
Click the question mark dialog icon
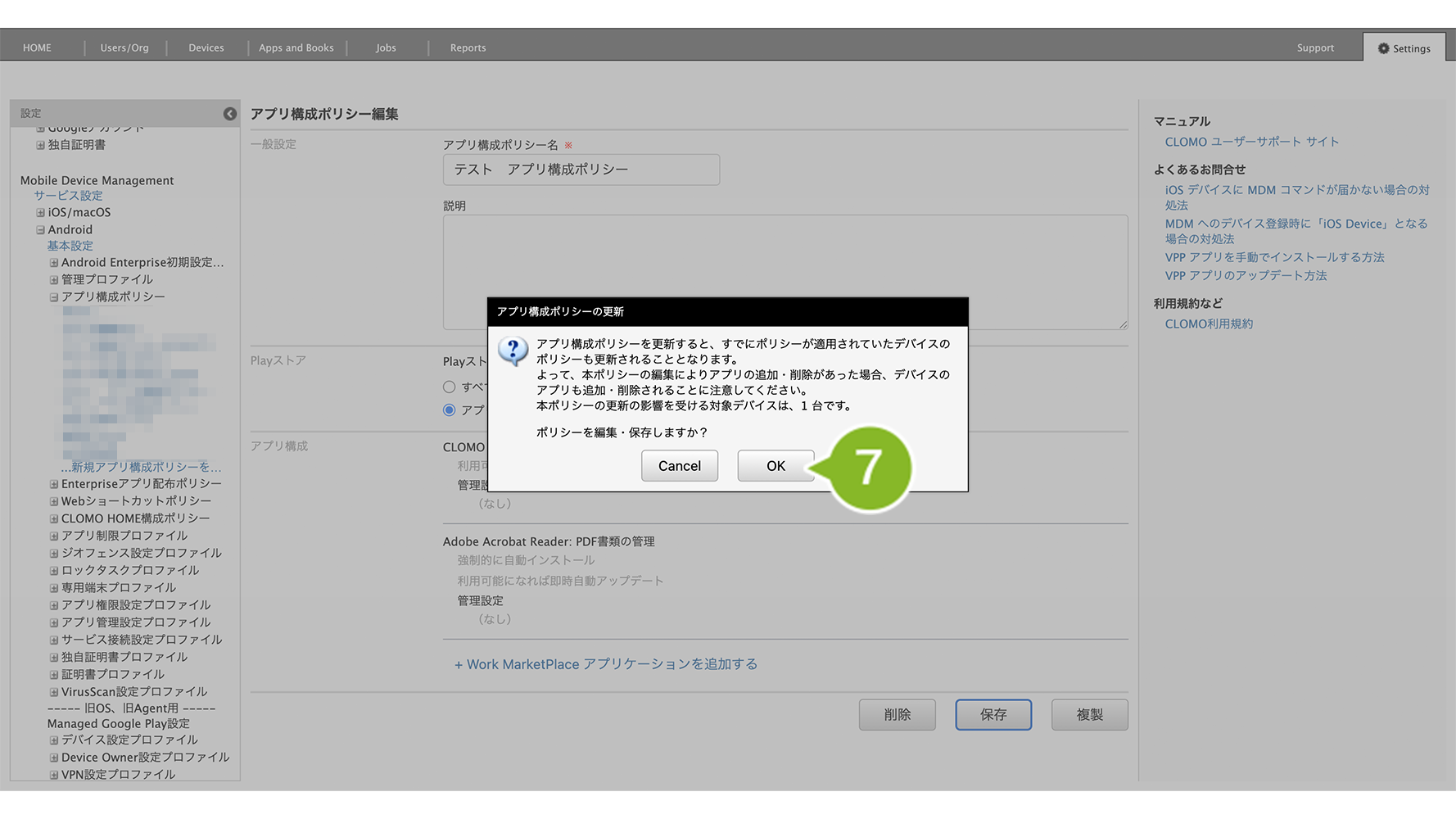[513, 351]
